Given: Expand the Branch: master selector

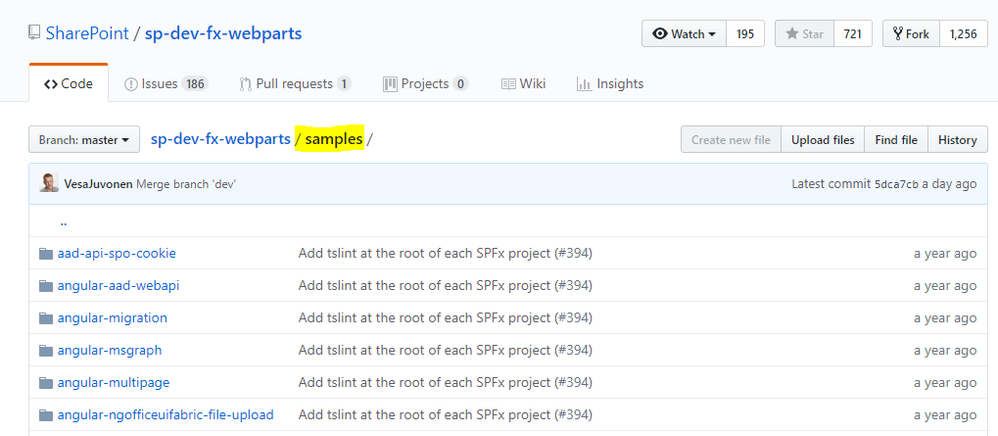Looking at the screenshot, I should (x=84, y=140).
